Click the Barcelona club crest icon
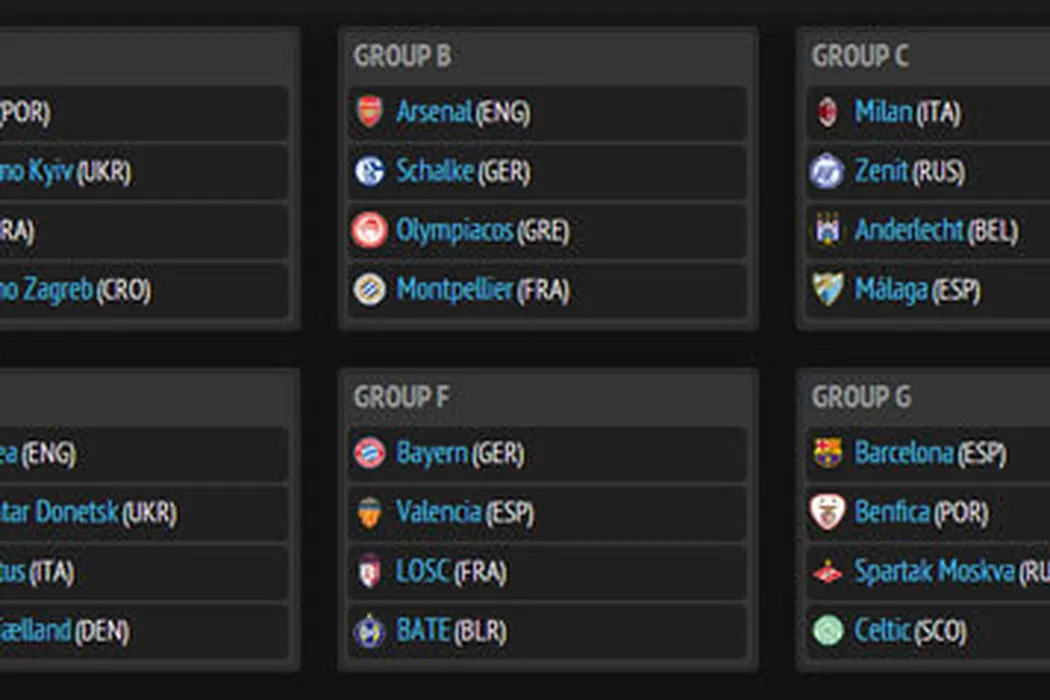 tap(827, 454)
